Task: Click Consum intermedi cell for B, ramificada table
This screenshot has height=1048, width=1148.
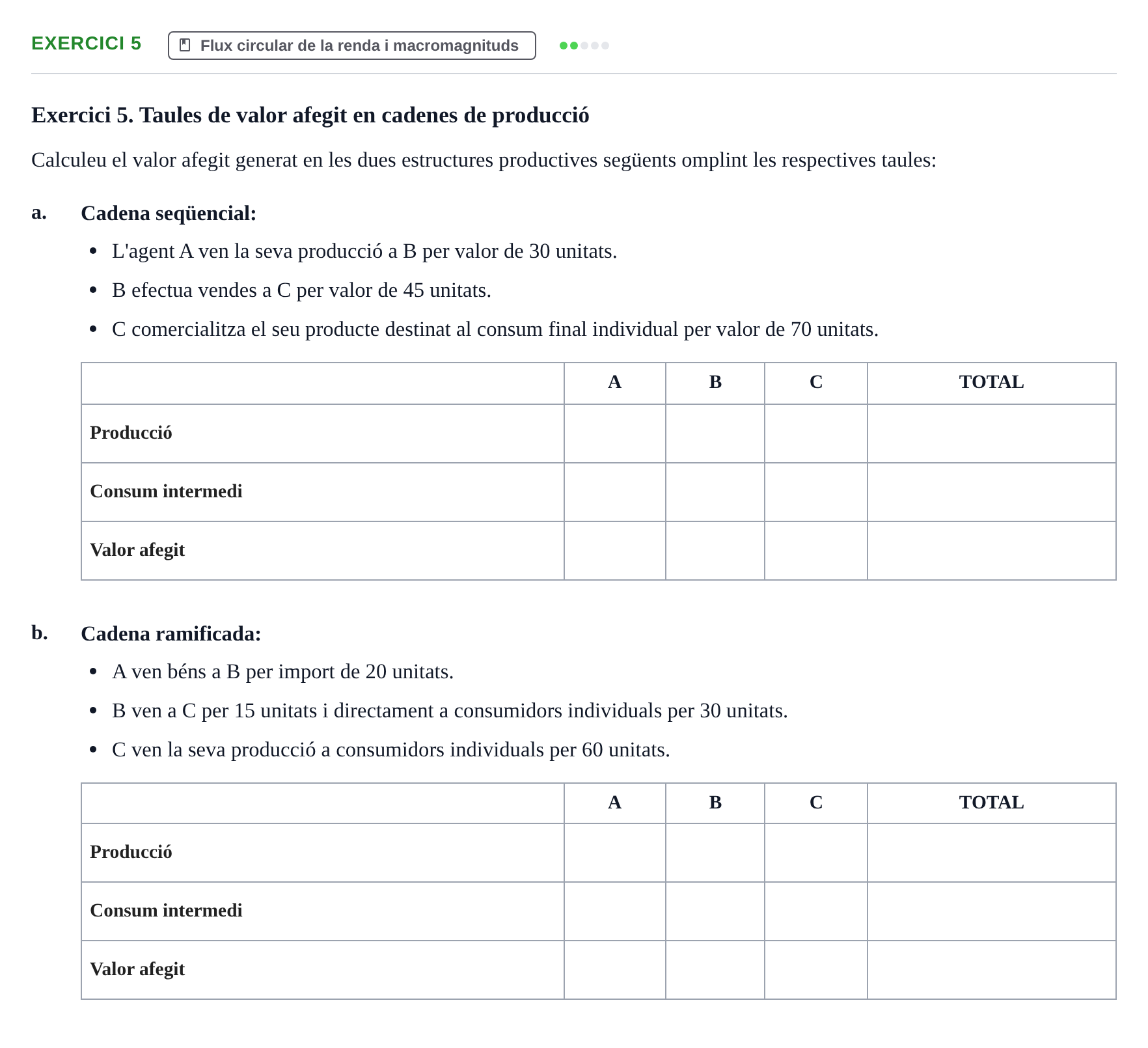Action: point(715,911)
